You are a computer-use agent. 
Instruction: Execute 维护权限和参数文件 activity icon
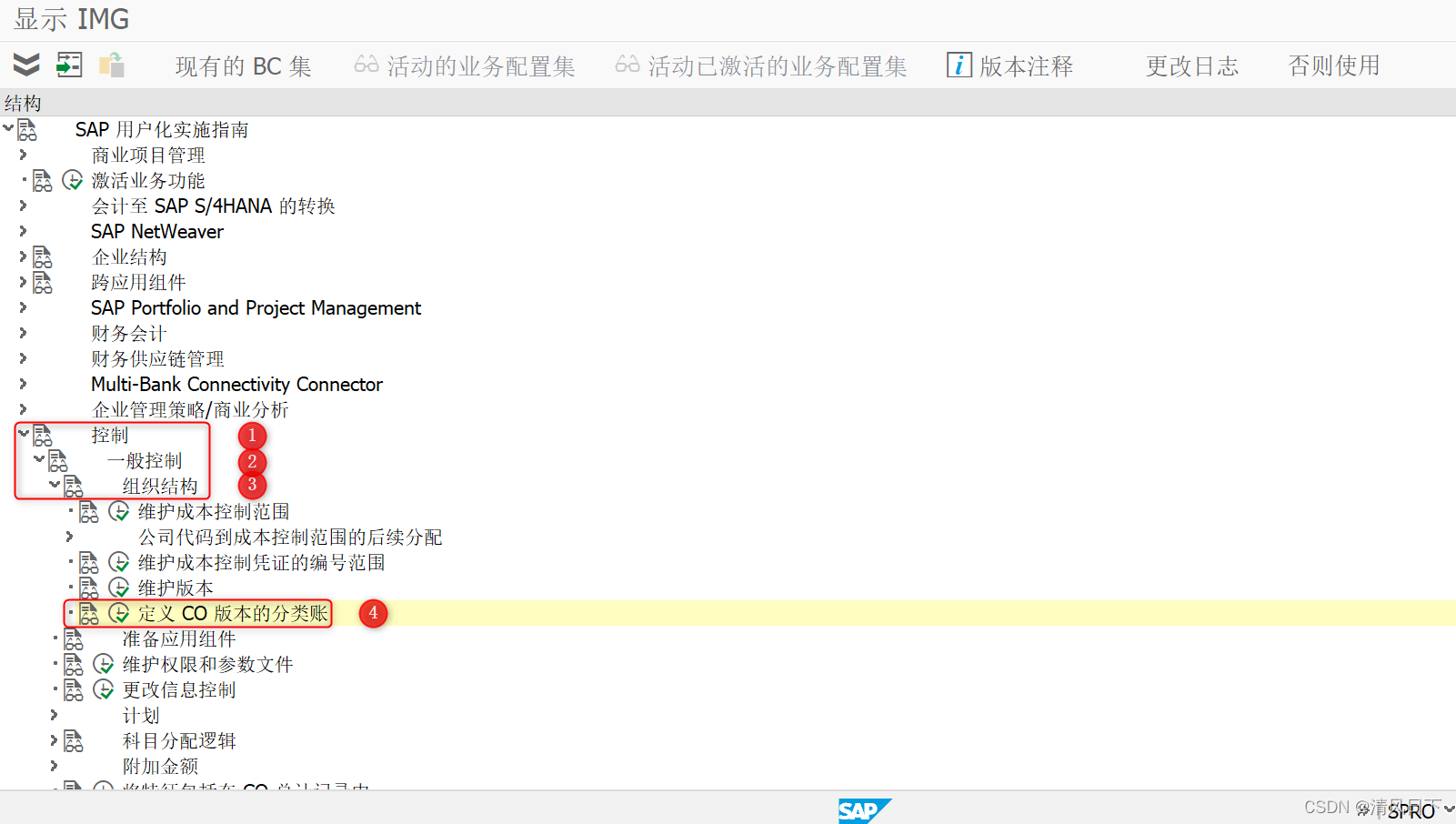[x=104, y=664]
